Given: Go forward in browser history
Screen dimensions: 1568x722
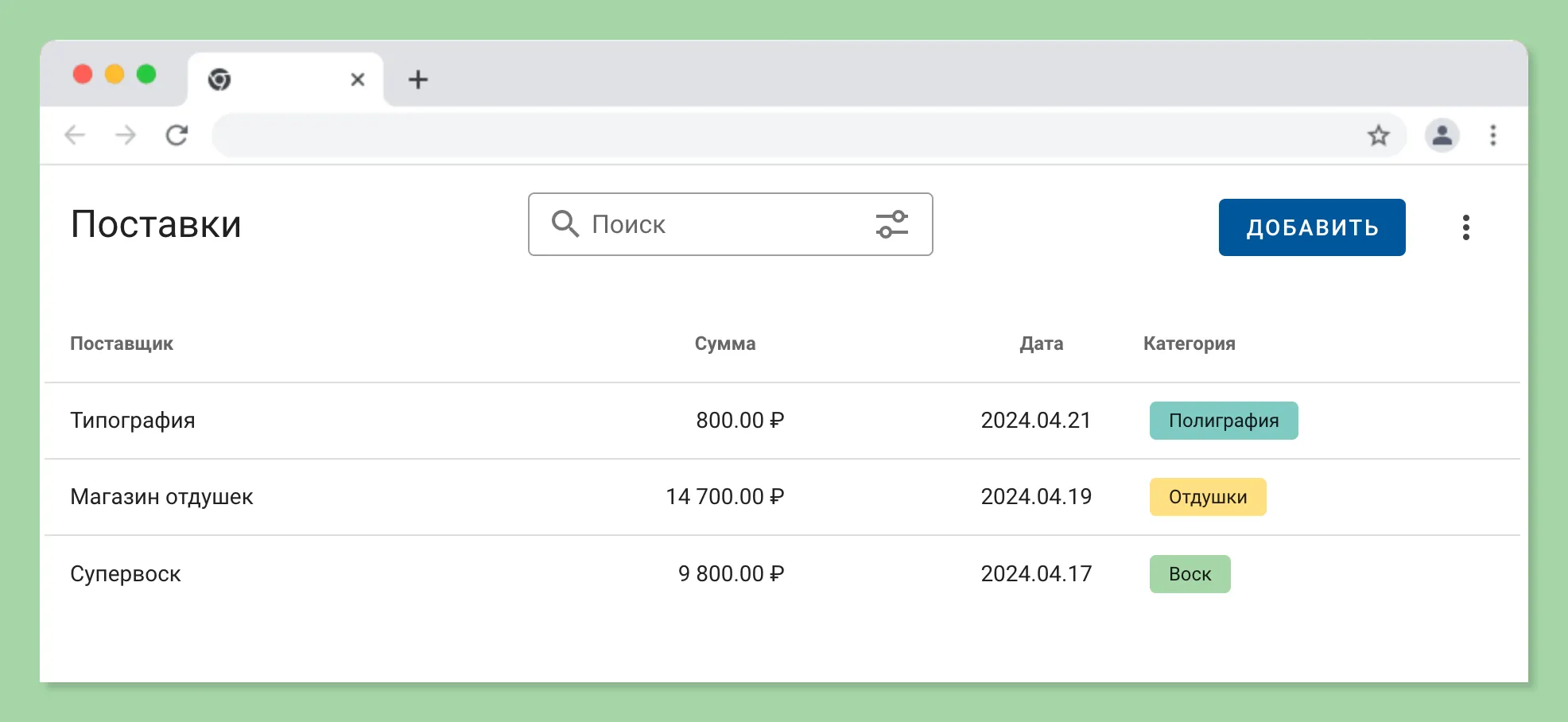Looking at the screenshot, I should coord(126,135).
